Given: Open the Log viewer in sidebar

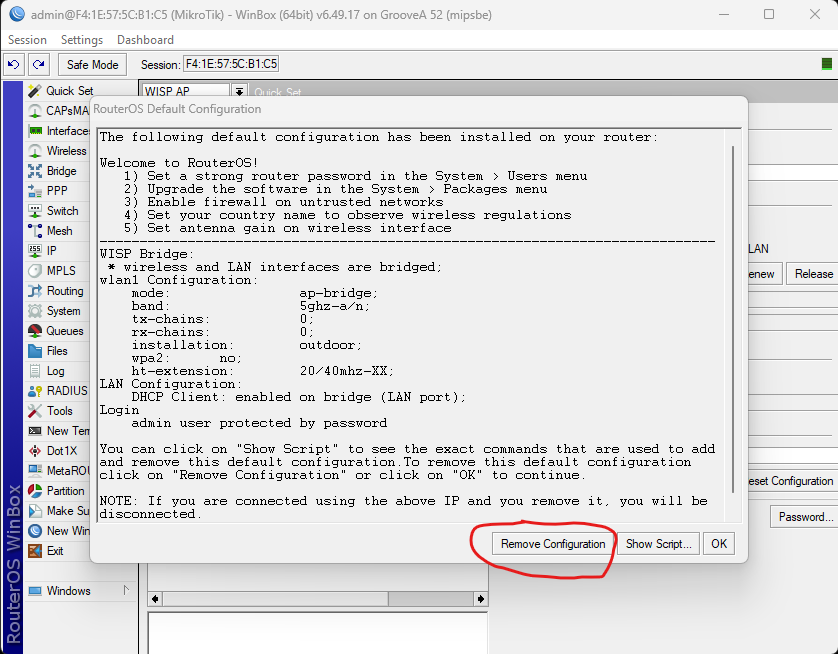Looking at the screenshot, I should point(55,371).
